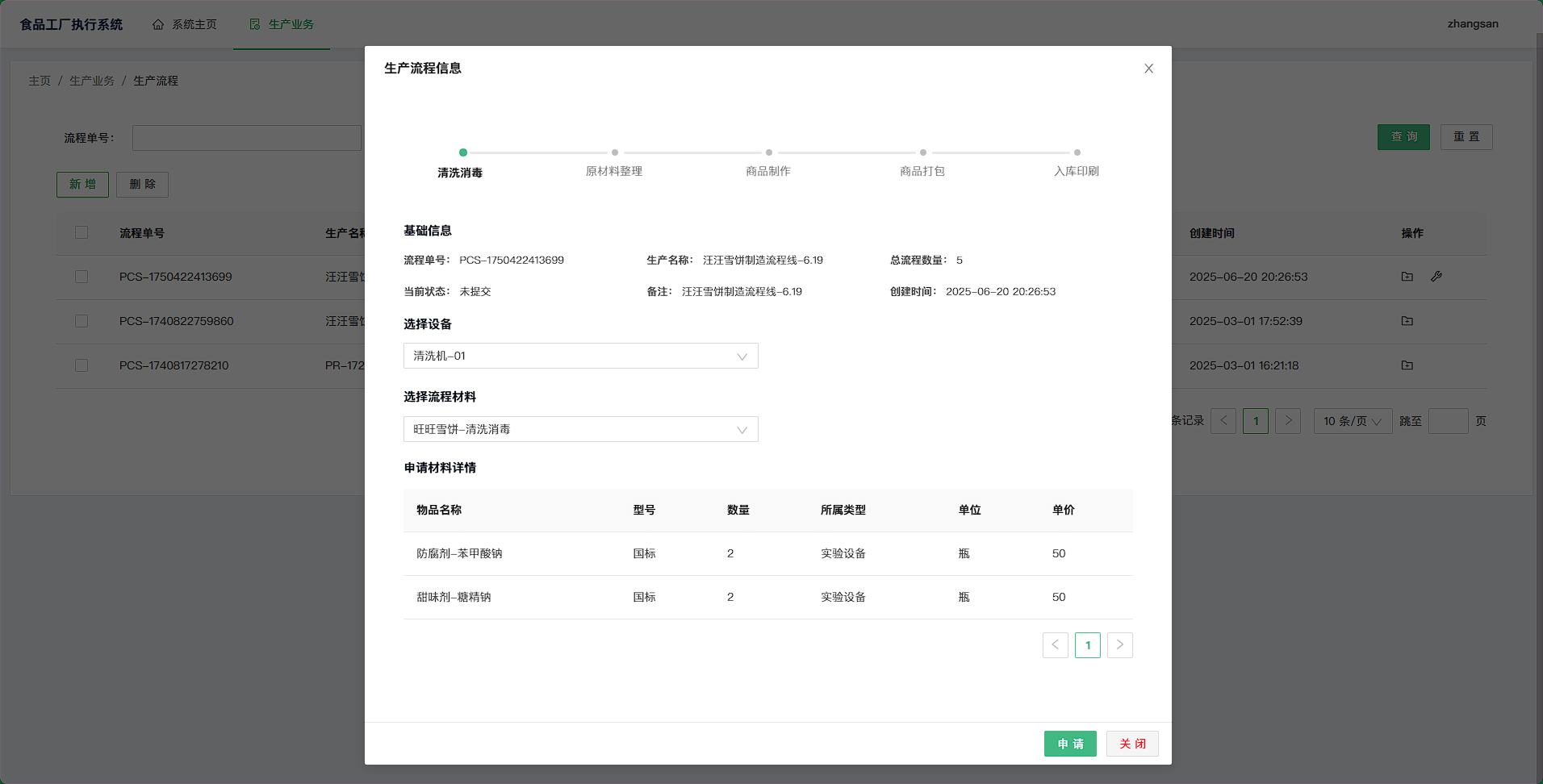
Task: Click the PCS-1740822759860 cell in main table
Action: tap(177, 321)
